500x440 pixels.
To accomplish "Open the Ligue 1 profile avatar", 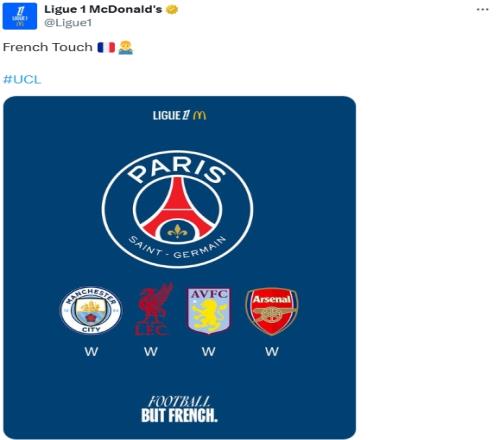I will click(20, 16).
